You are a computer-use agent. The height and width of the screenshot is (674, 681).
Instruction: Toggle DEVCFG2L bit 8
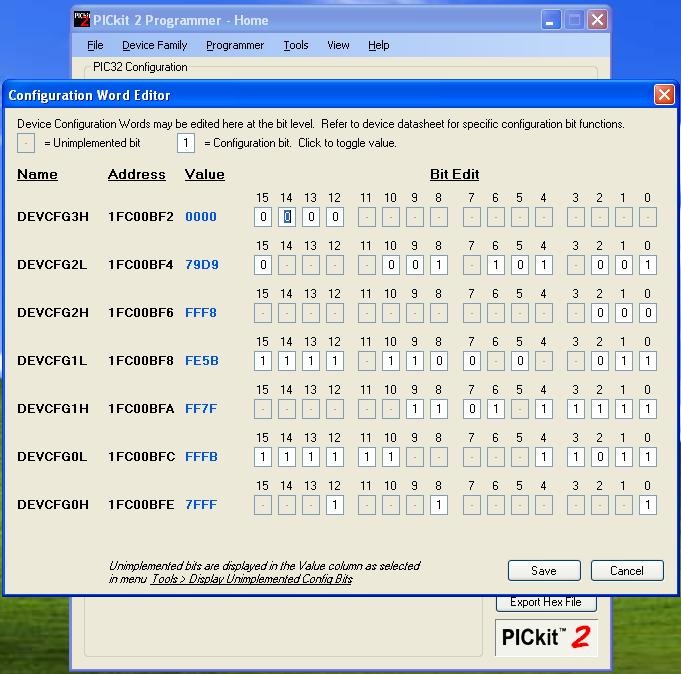click(x=439, y=265)
